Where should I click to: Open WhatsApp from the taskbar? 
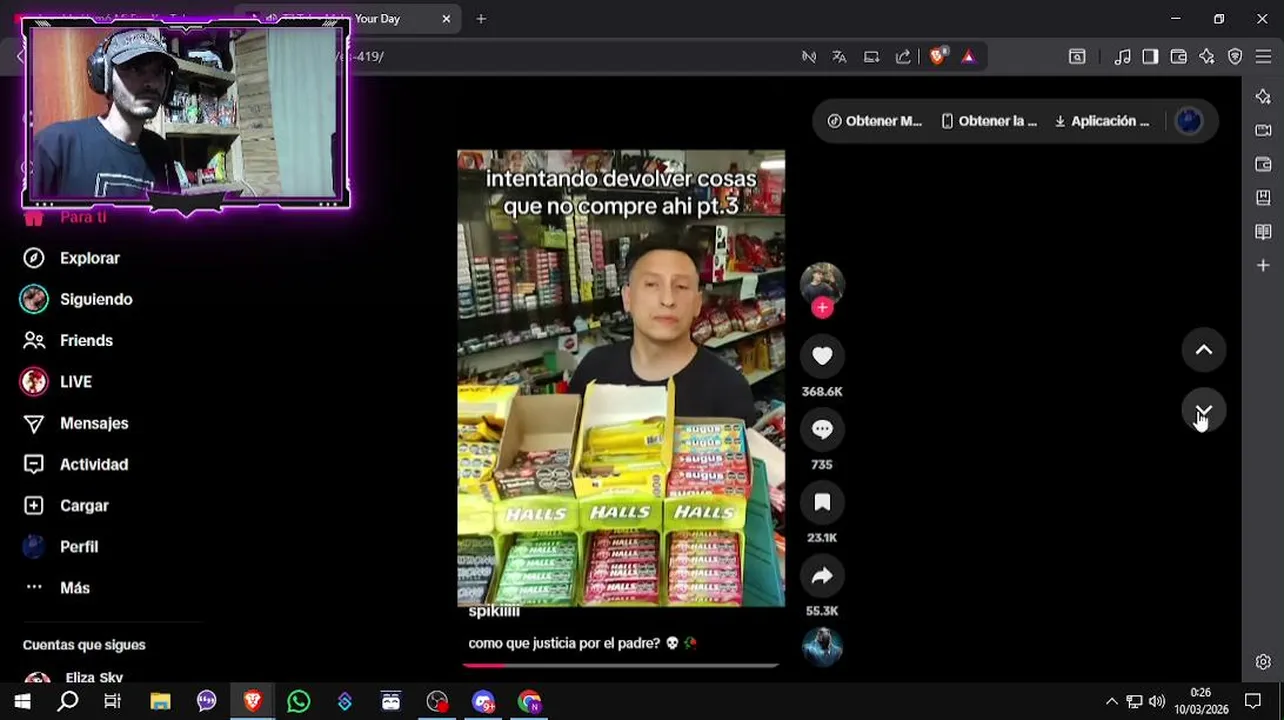[298, 702]
